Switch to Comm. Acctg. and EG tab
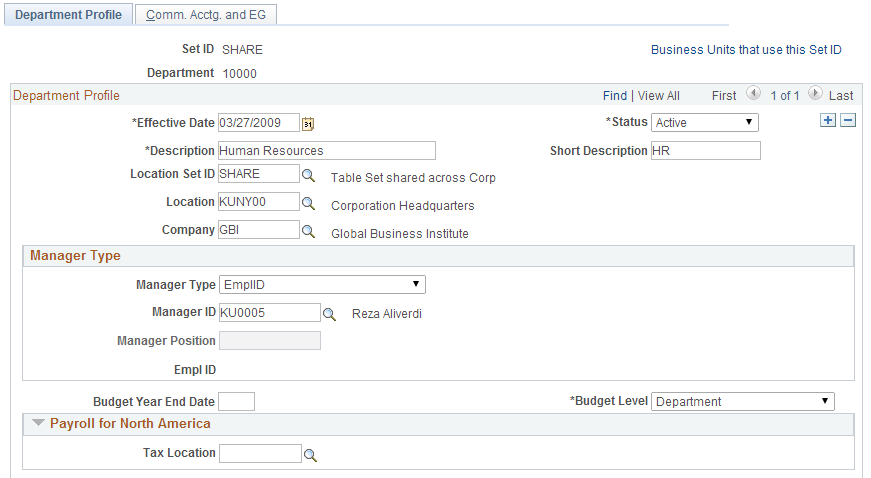 (206, 14)
